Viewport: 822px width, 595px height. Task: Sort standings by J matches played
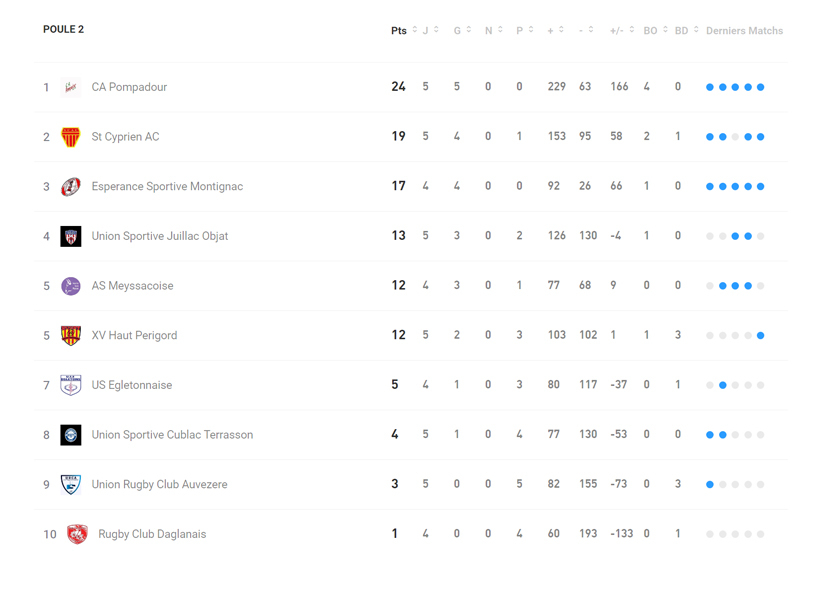pyautogui.click(x=430, y=31)
